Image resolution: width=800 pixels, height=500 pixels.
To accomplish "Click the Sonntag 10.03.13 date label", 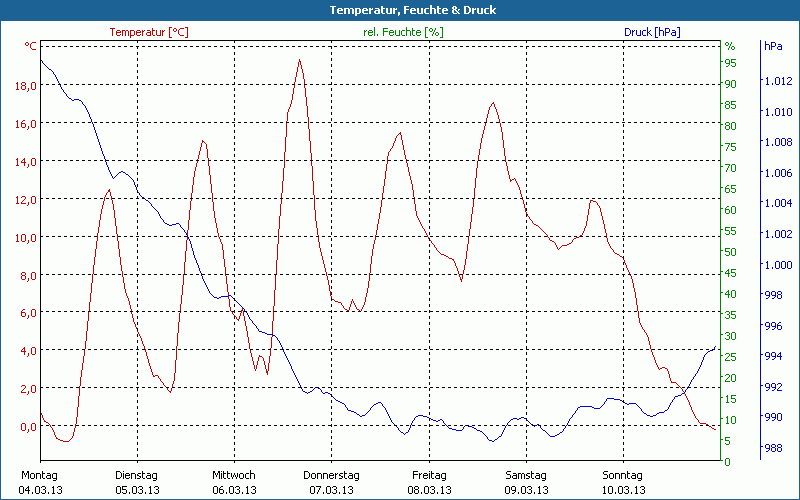I will pos(622,482).
